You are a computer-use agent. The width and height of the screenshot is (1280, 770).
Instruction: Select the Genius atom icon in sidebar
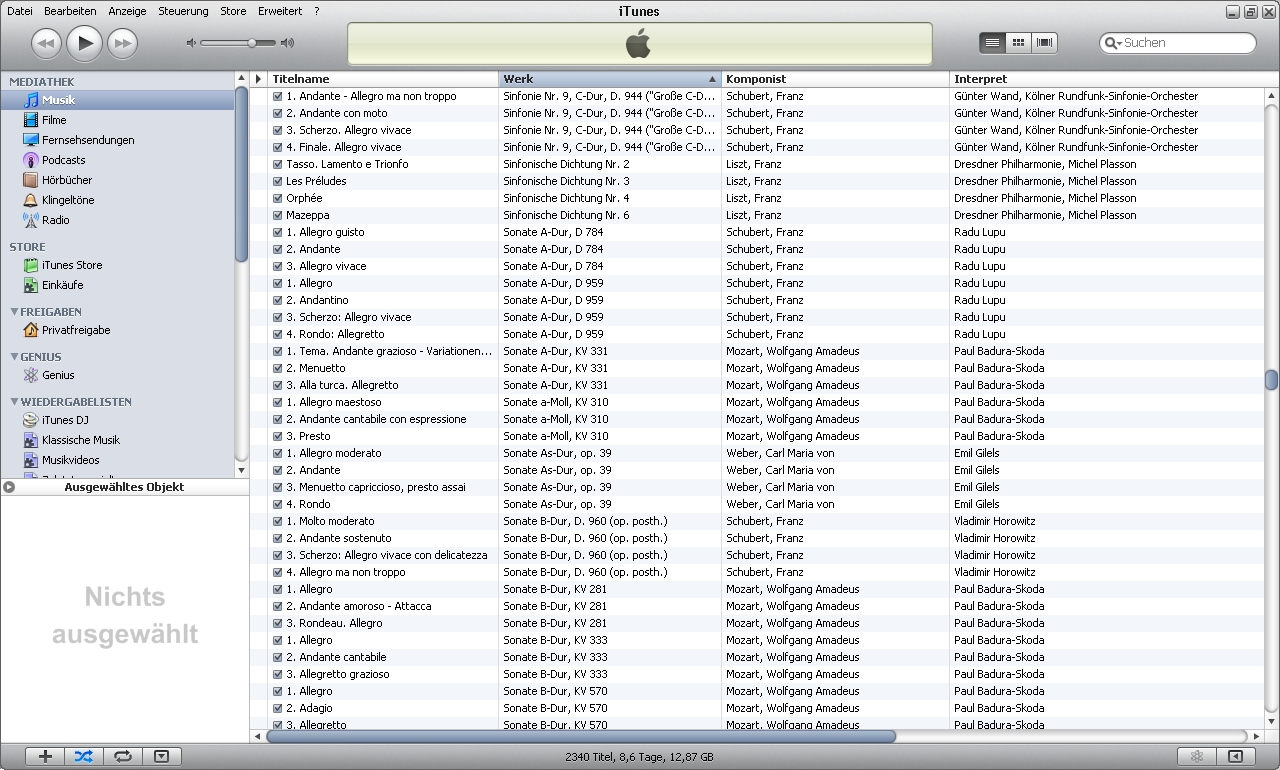coord(31,375)
